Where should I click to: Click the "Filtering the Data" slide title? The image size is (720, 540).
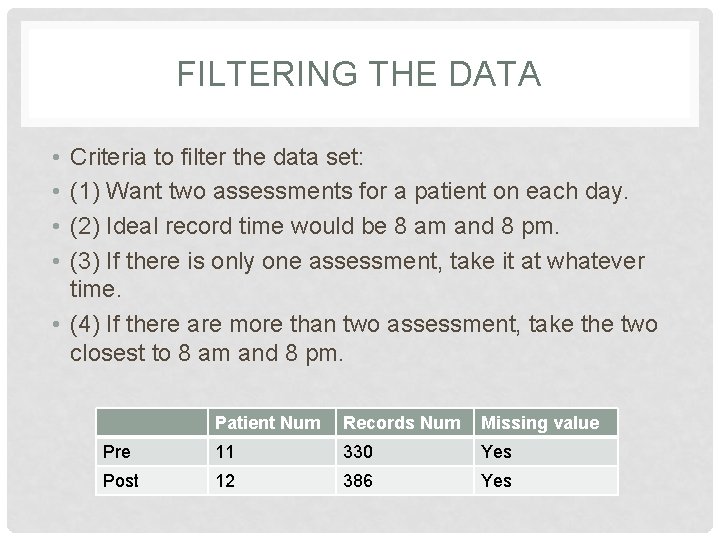click(358, 75)
